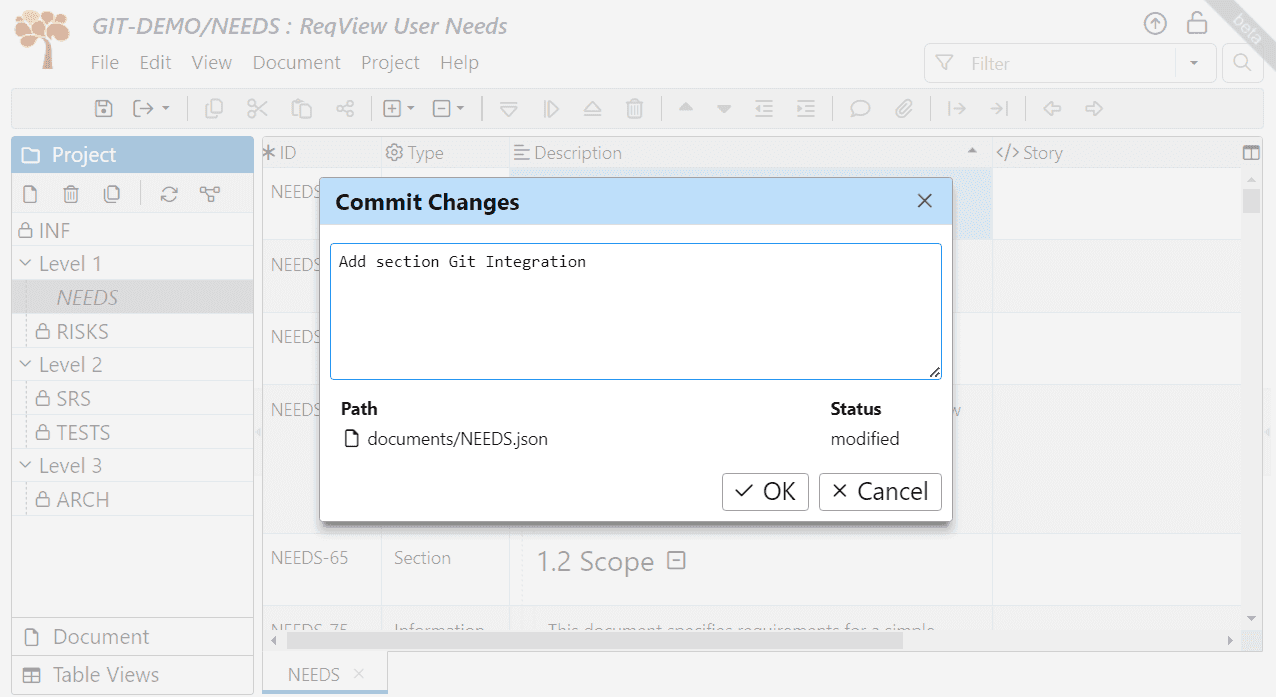Collapse the Level 1 tree group
The image size is (1276, 697).
tap(25, 264)
